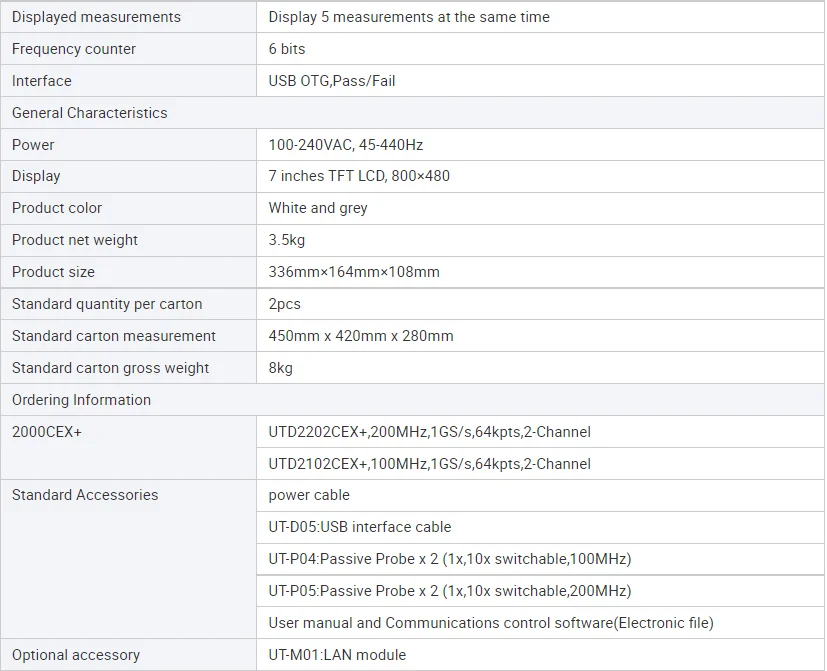Click the "7 inches TFT LCD, 800×480" cell
The width and height of the screenshot is (827, 671).
point(359,176)
